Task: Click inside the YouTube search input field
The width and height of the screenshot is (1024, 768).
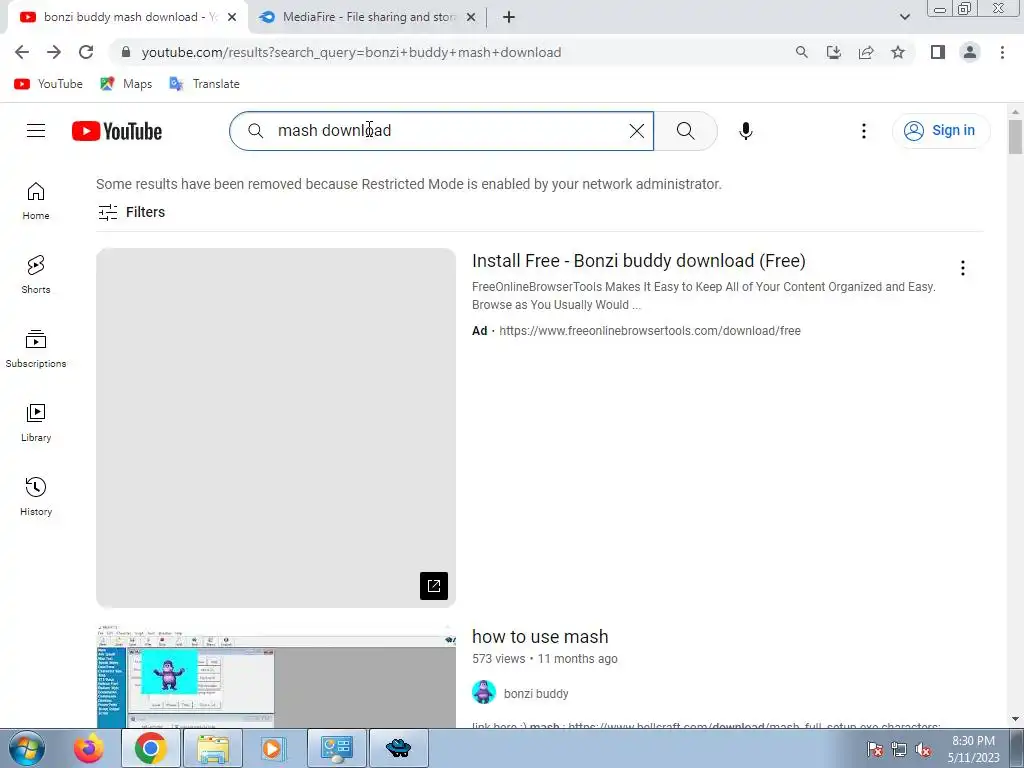Action: point(441,131)
